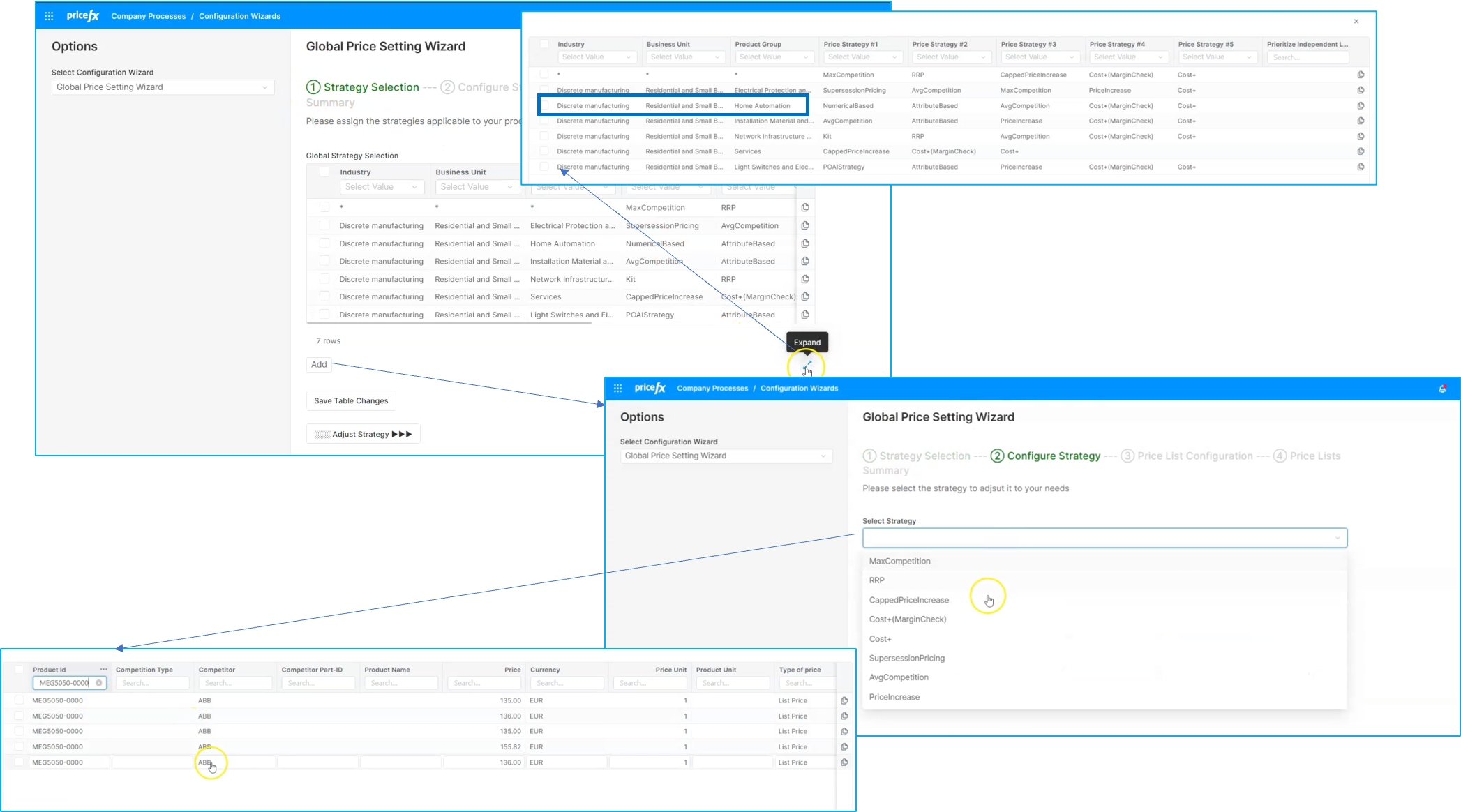Screen dimensions: 1461x812
Task: Duplicate the Installation Material row in the expanded popup
Action: [x=1361, y=121]
